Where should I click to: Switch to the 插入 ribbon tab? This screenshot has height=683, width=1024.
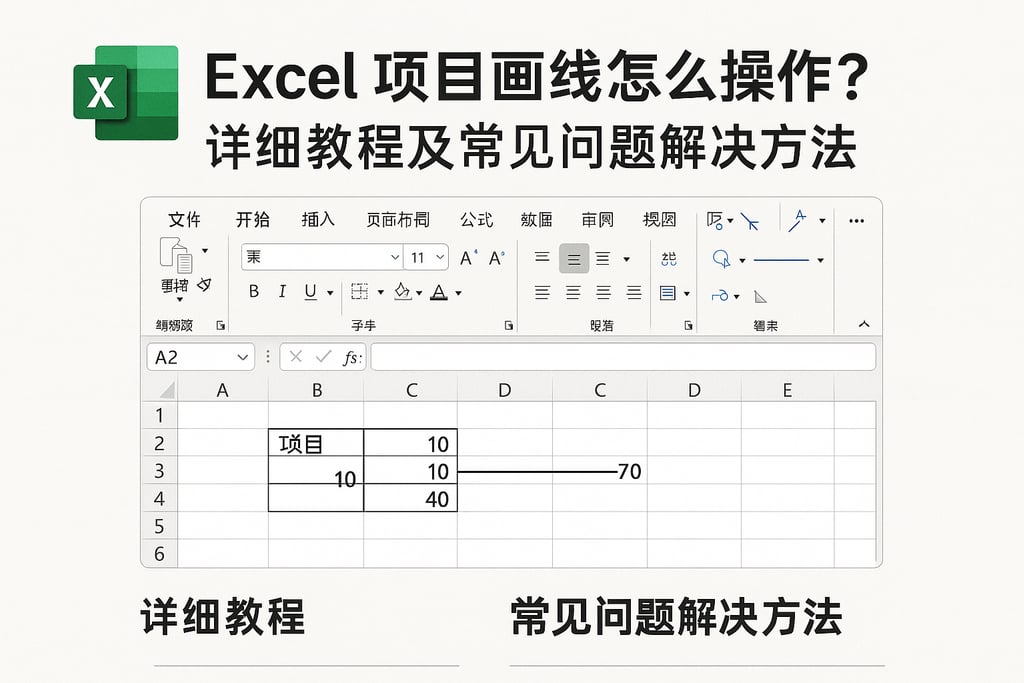(x=317, y=220)
